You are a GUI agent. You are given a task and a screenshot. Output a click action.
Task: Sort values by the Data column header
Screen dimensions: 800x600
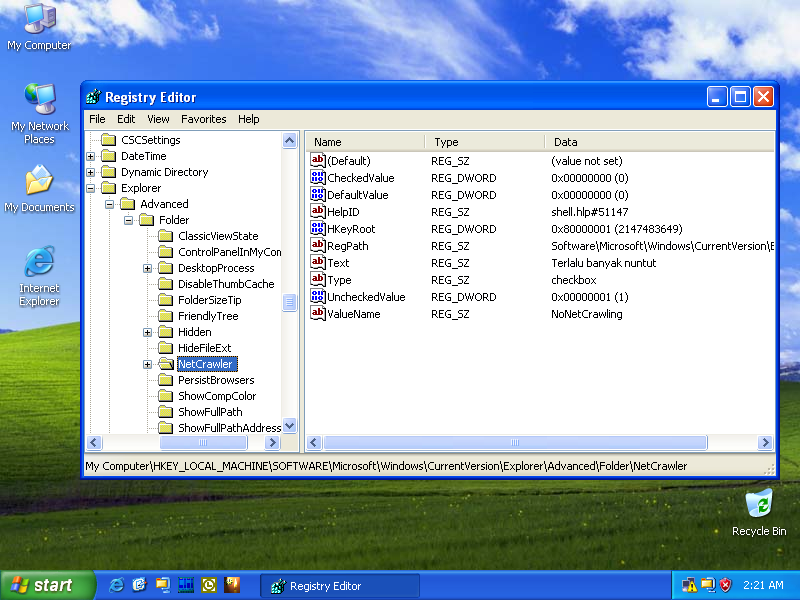coord(659,142)
